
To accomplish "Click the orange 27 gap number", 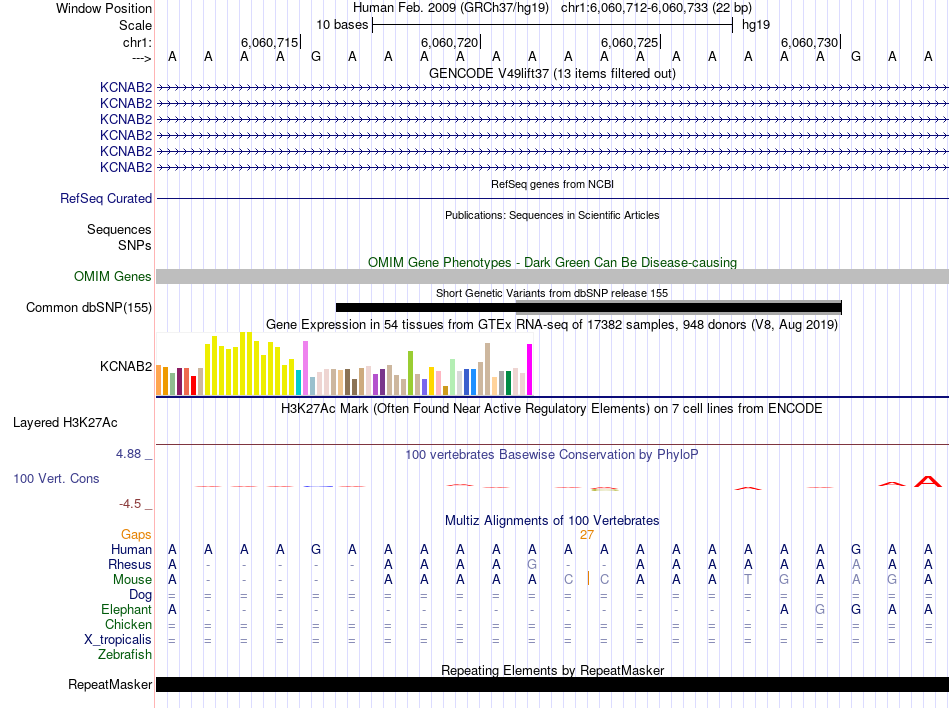I will [587, 535].
